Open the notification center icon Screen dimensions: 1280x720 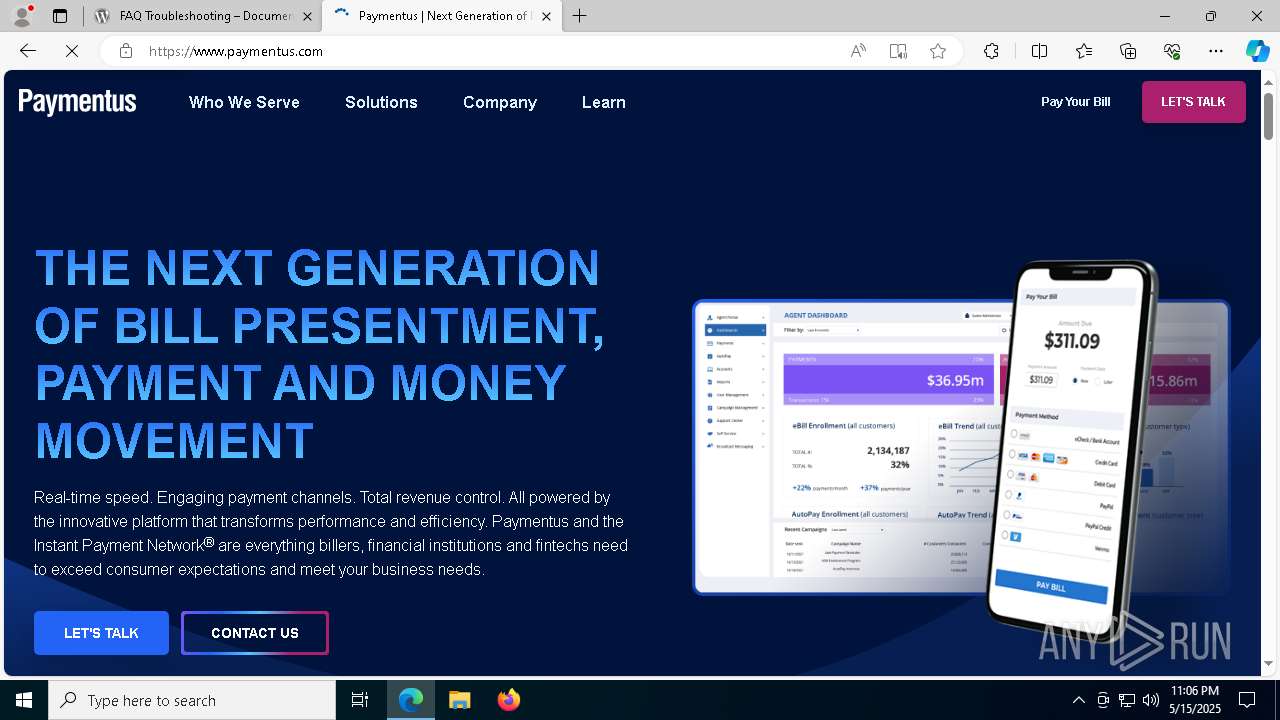[1247, 700]
